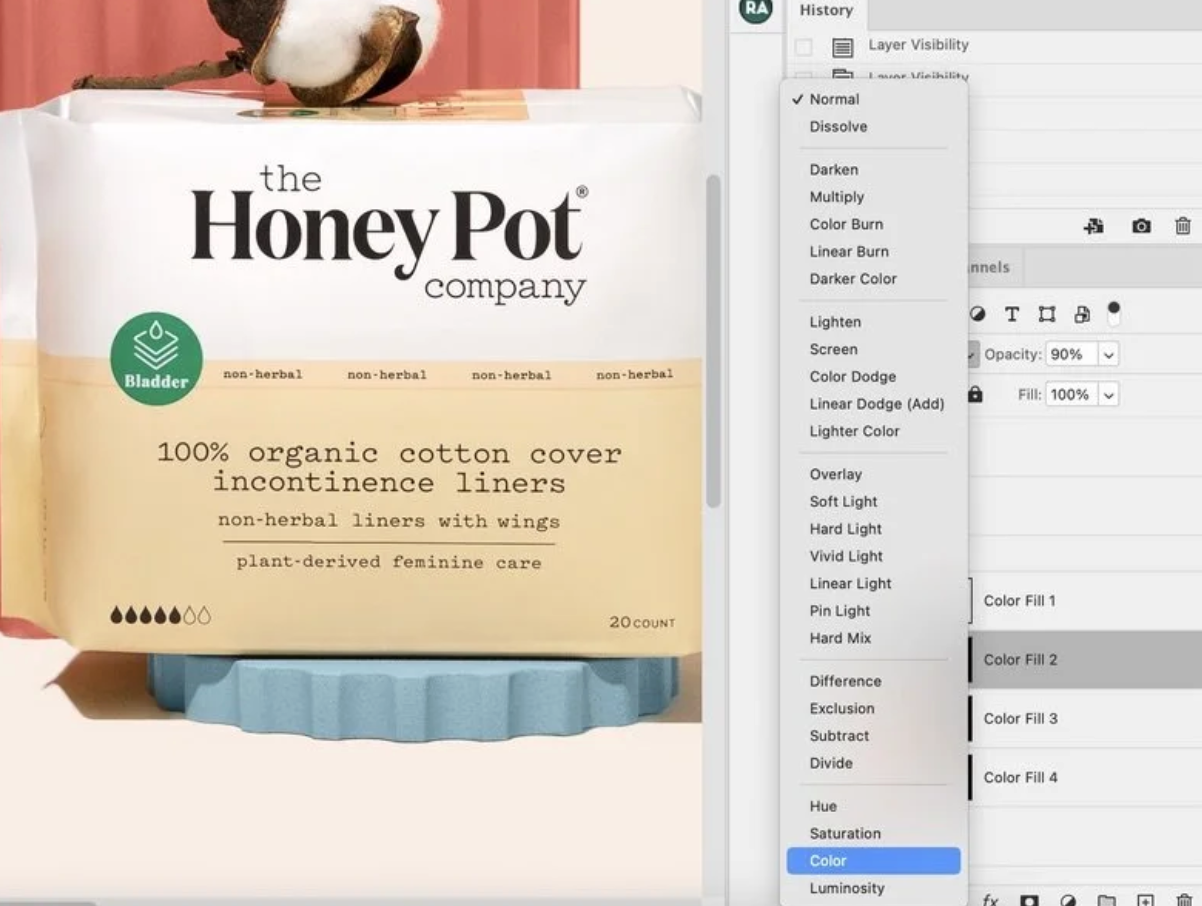The image size is (1202, 906).
Task: Select Linear Burn blend mode
Action: tap(873, 252)
